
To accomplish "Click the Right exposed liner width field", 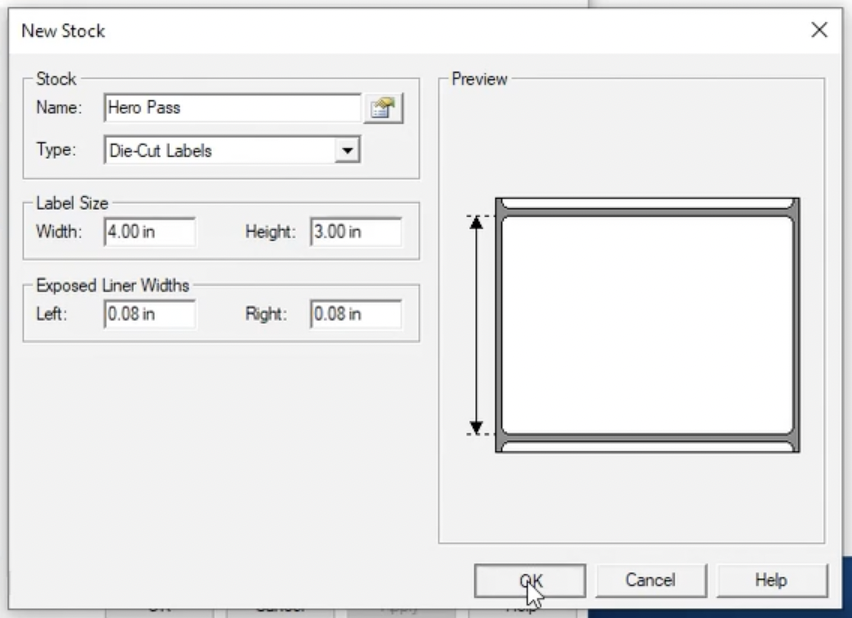I will click(355, 314).
